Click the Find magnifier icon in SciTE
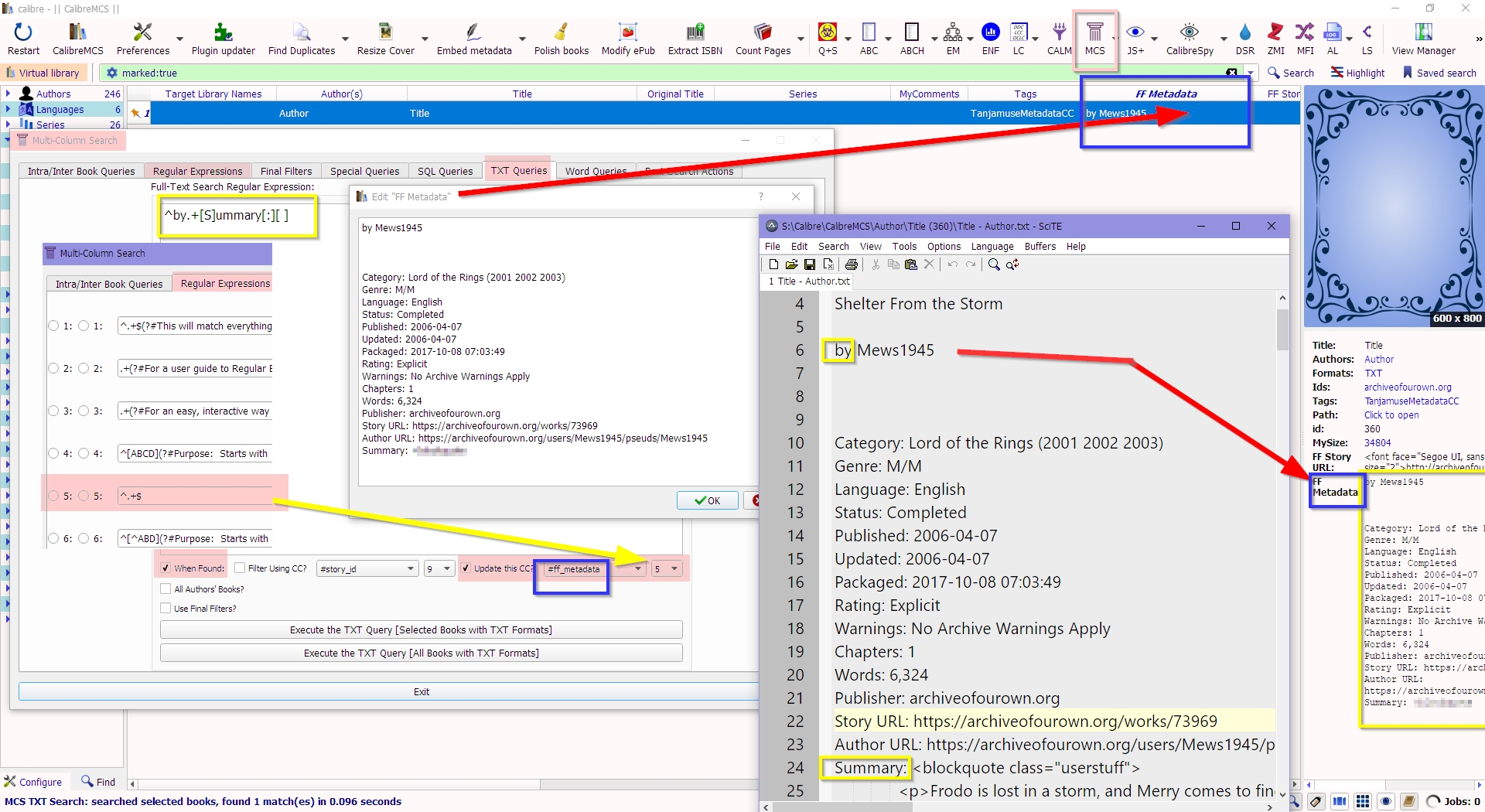Viewport: 1485px width, 812px height. tap(994, 264)
